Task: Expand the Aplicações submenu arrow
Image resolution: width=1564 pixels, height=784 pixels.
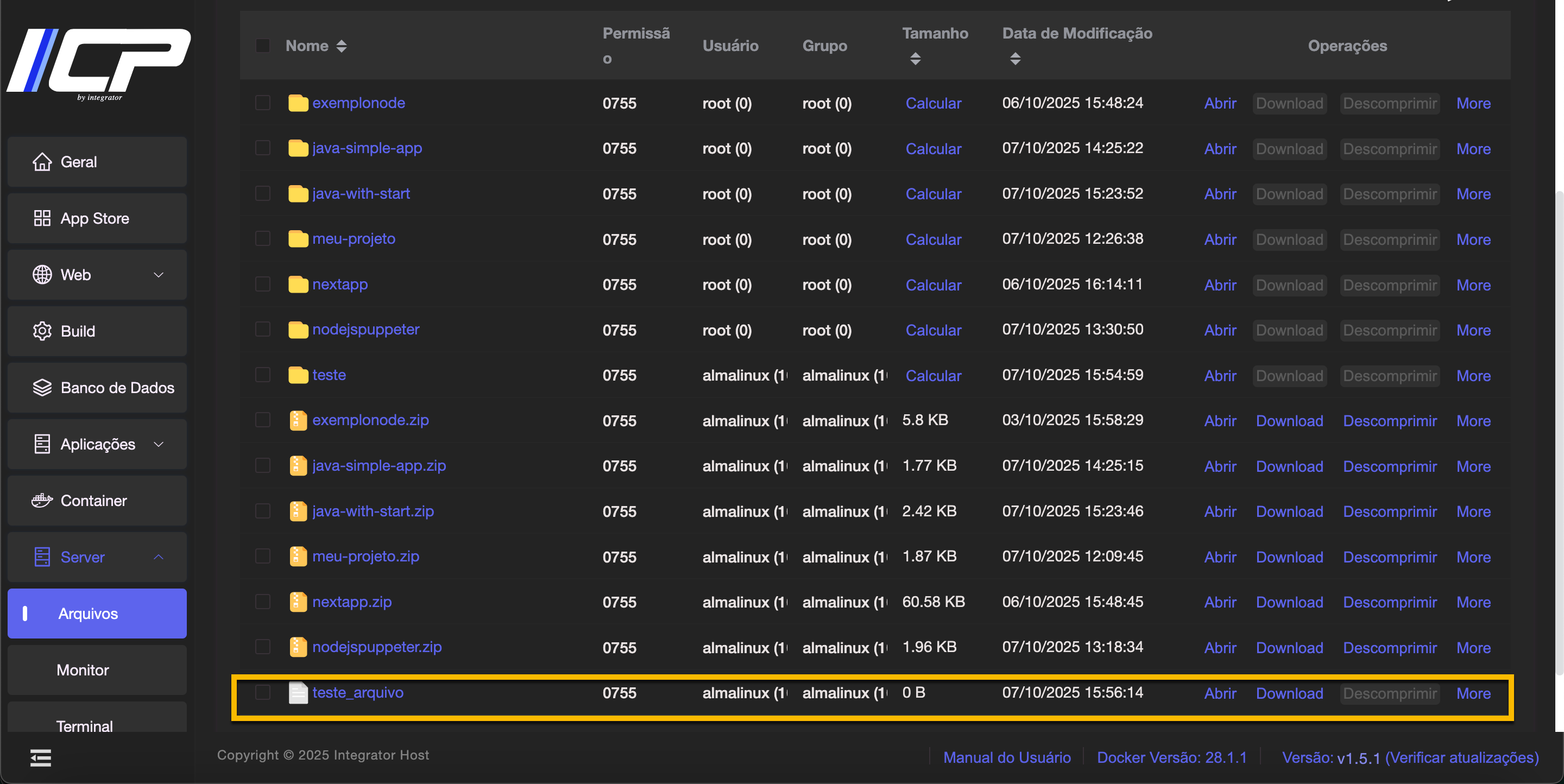Action: point(159,444)
